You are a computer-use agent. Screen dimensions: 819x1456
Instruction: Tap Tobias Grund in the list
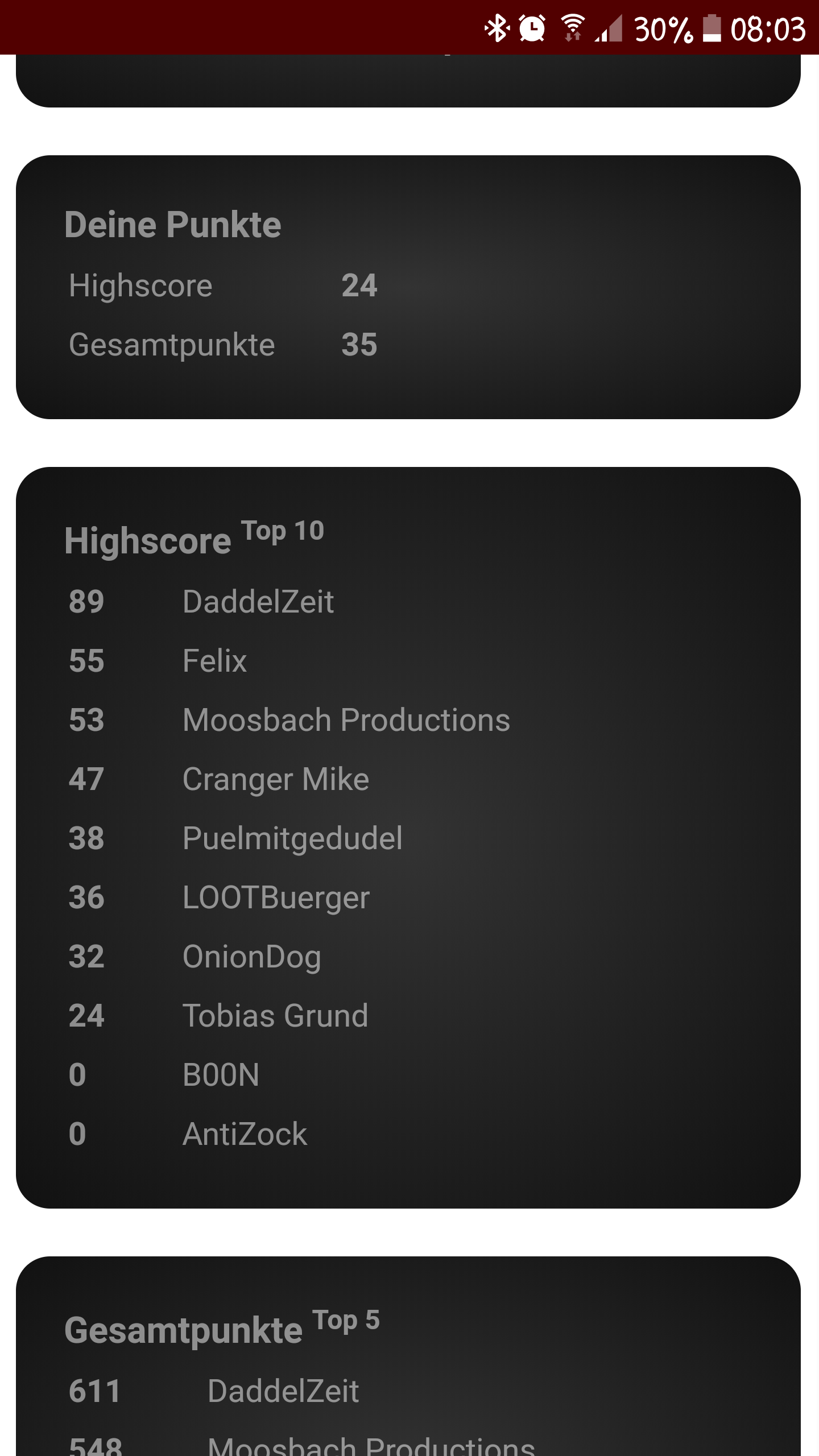point(275,1016)
